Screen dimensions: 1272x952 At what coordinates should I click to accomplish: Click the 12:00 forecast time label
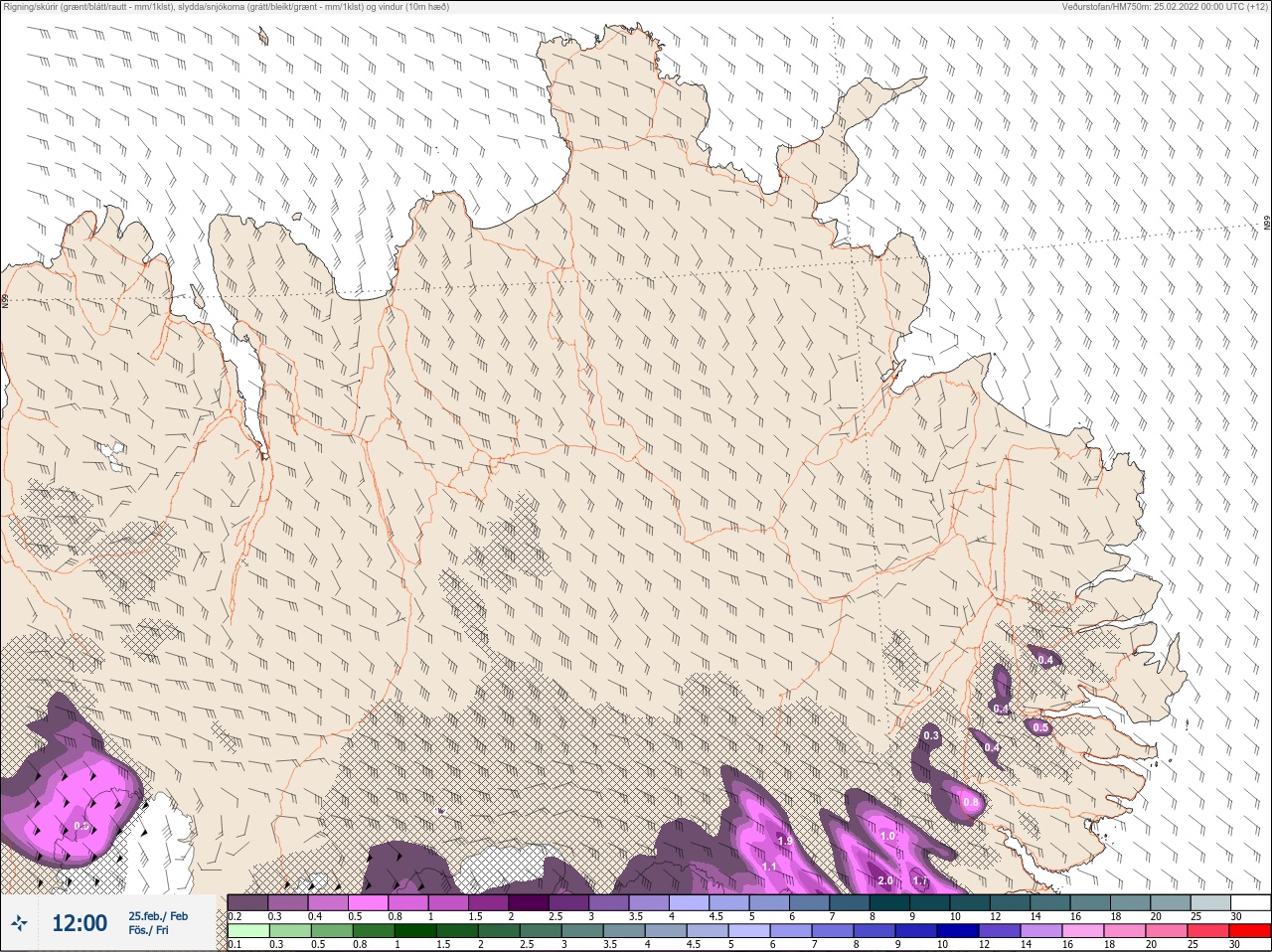[79, 923]
